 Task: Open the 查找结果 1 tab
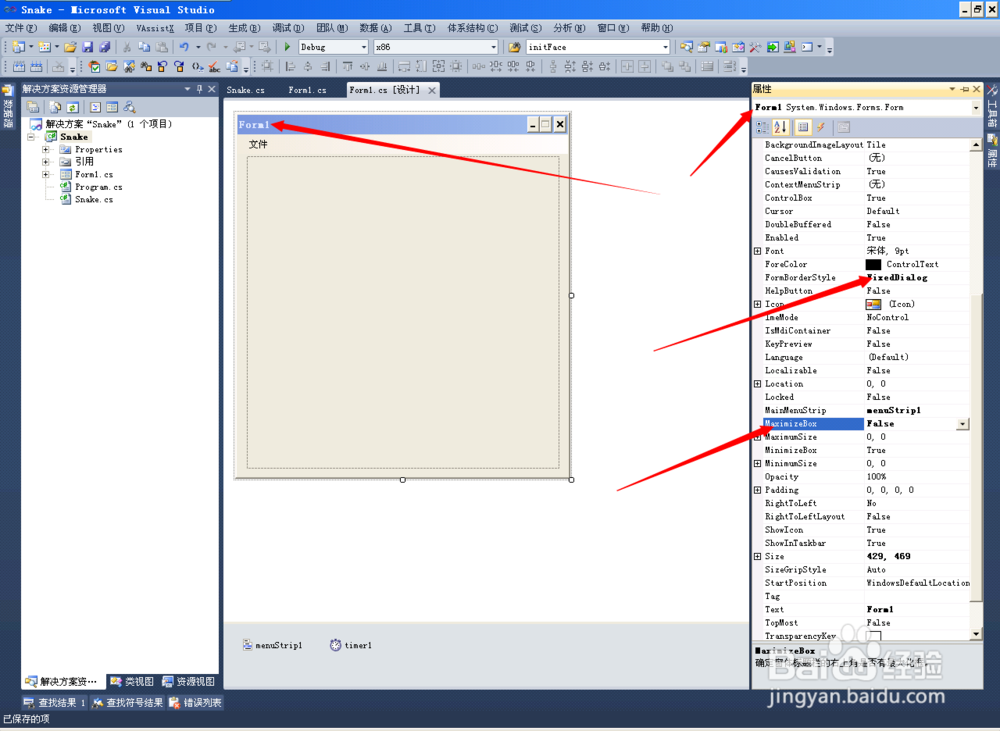pyautogui.click(x=54, y=703)
